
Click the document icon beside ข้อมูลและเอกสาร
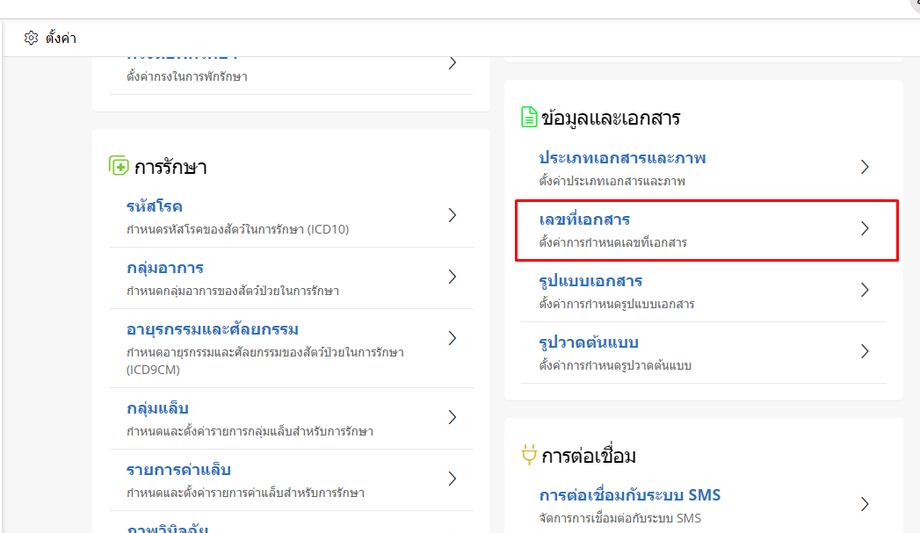(x=529, y=117)
